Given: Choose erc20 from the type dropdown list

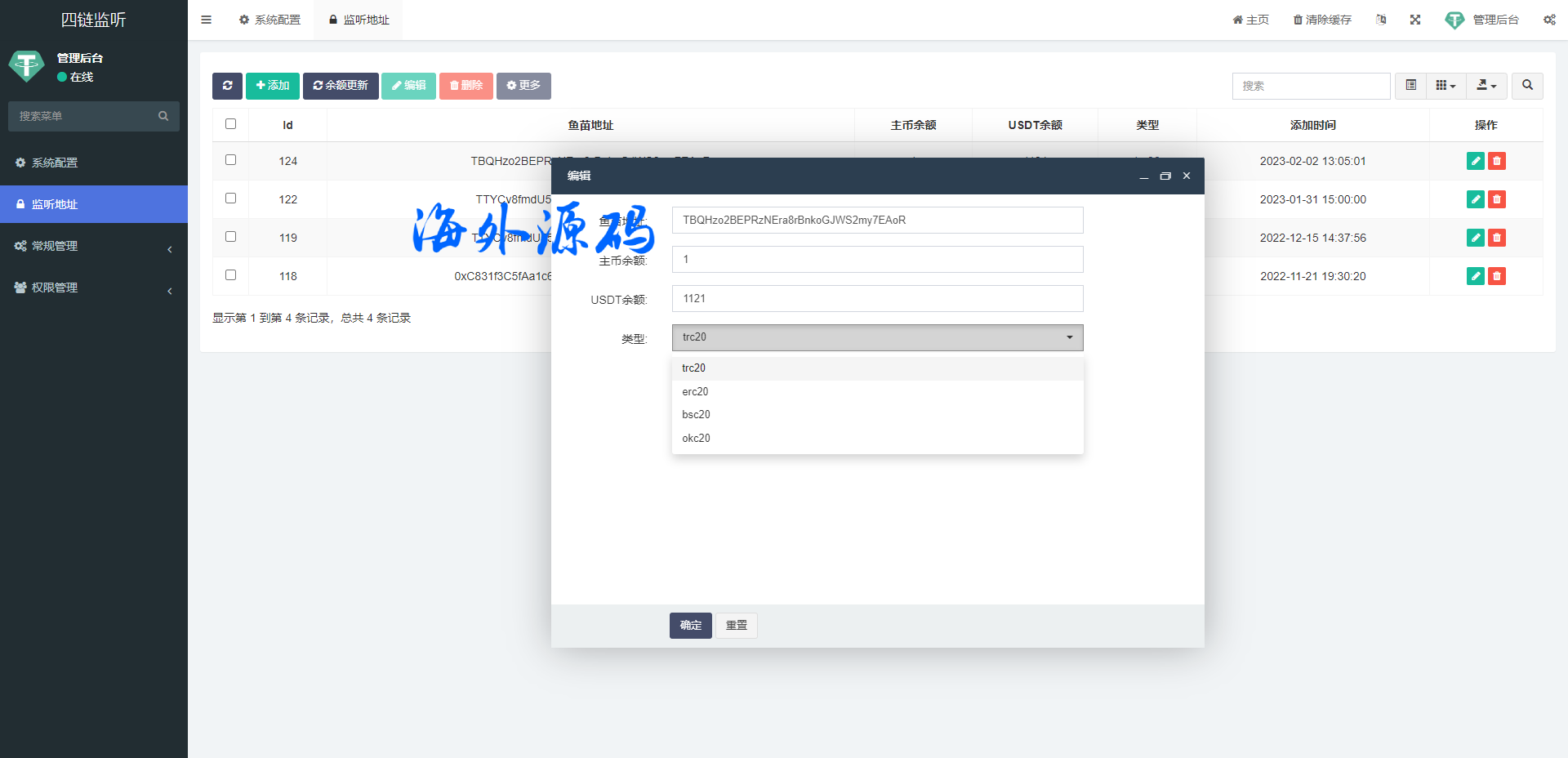Looking at the screenshot, I should (x=696, y=392).
